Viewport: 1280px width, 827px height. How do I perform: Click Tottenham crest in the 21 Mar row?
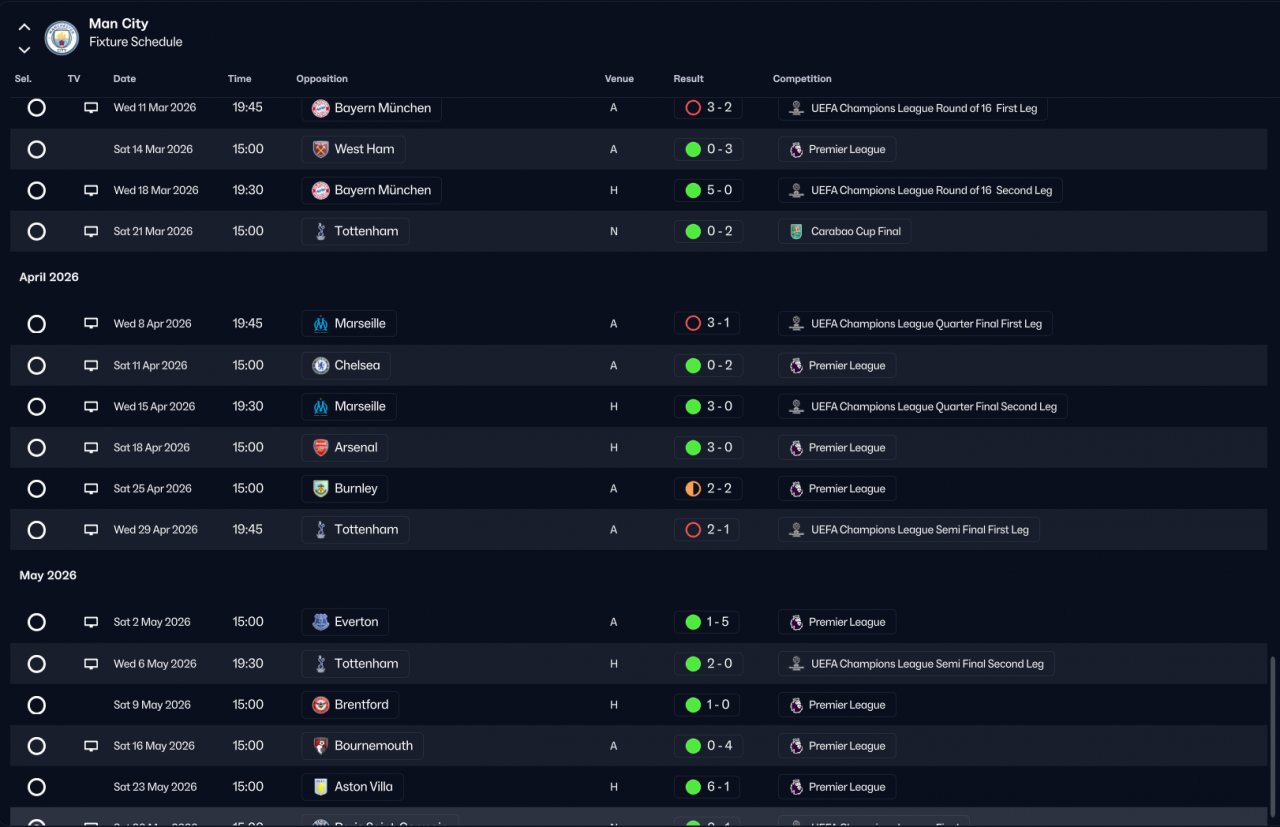click(x=320, y=231)
